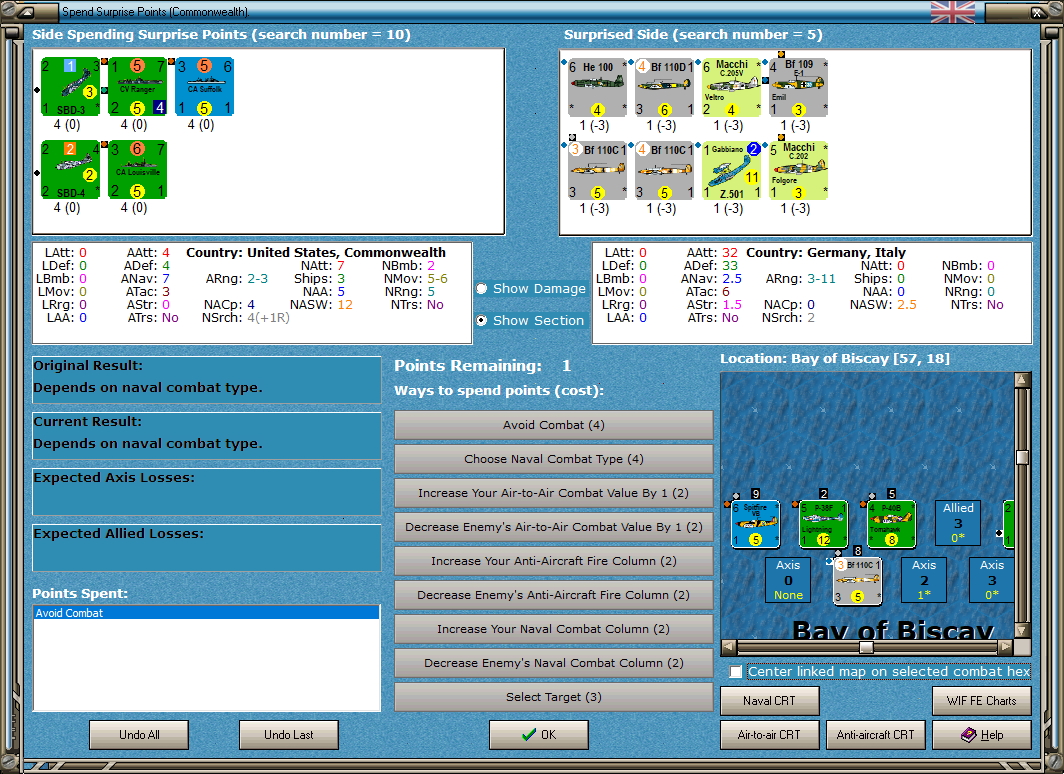This screenshot has height=774, width=1064.
Task: Click Increase Your Anti-Aircraft Fire Column
Action: coord(554,560)
